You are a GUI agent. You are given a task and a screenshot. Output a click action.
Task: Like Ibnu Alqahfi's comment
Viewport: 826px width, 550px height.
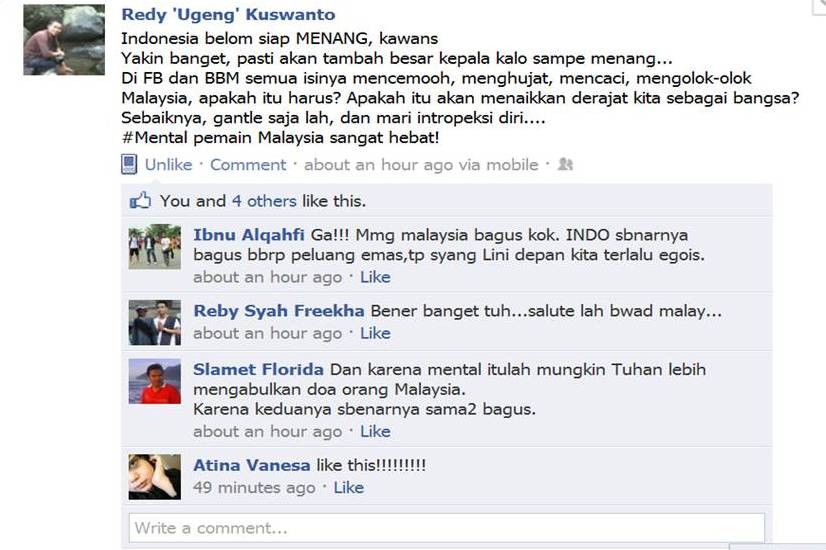[x=375, y=277]
